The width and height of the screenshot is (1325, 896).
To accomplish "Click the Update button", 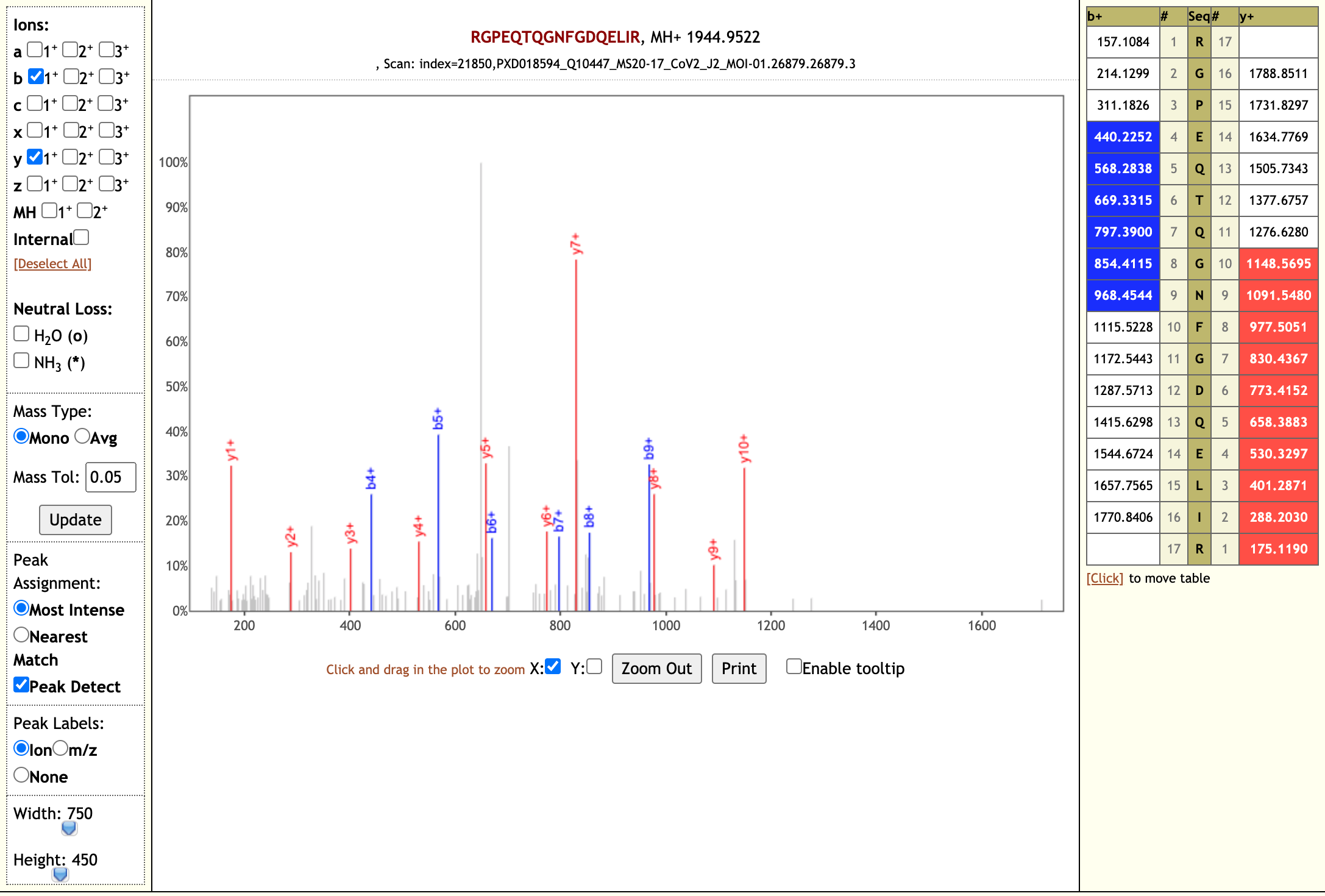I will tap(76, 520).
